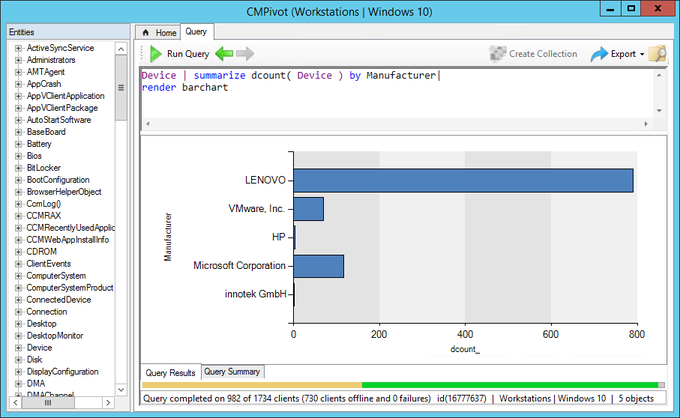
Task: Expand the AutoStartSoftware entity node
Action: click(x=18, y=120)
